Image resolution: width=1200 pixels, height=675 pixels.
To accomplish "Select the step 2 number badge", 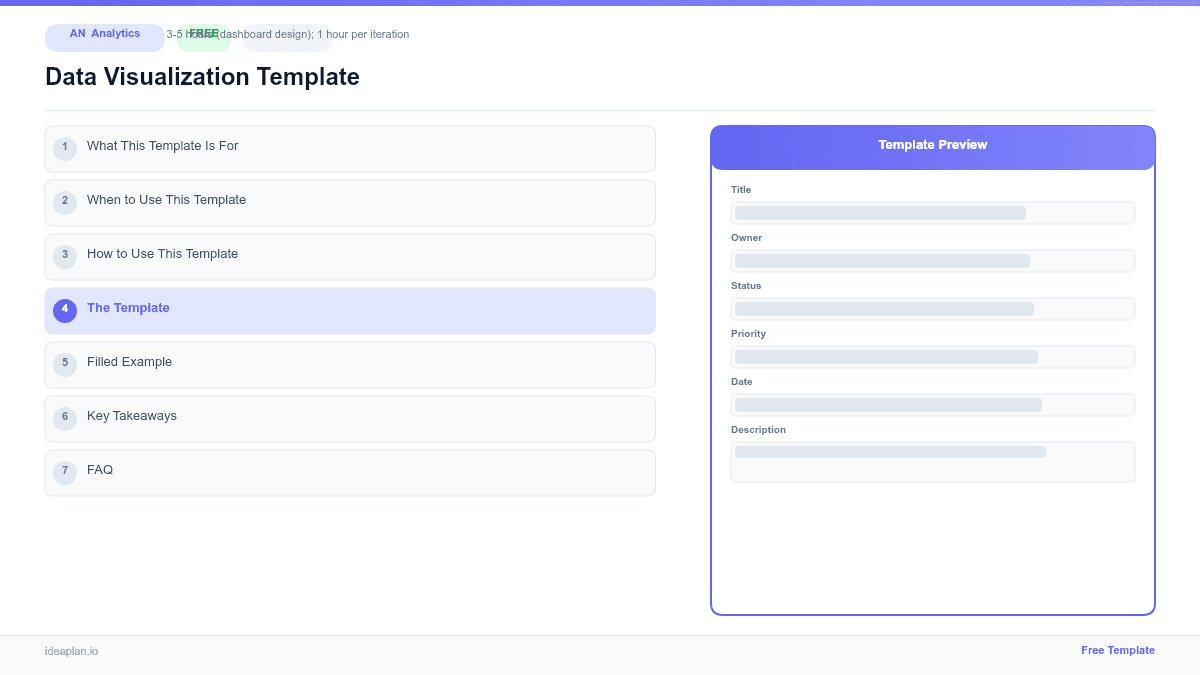I will click(x=65, y=202).
